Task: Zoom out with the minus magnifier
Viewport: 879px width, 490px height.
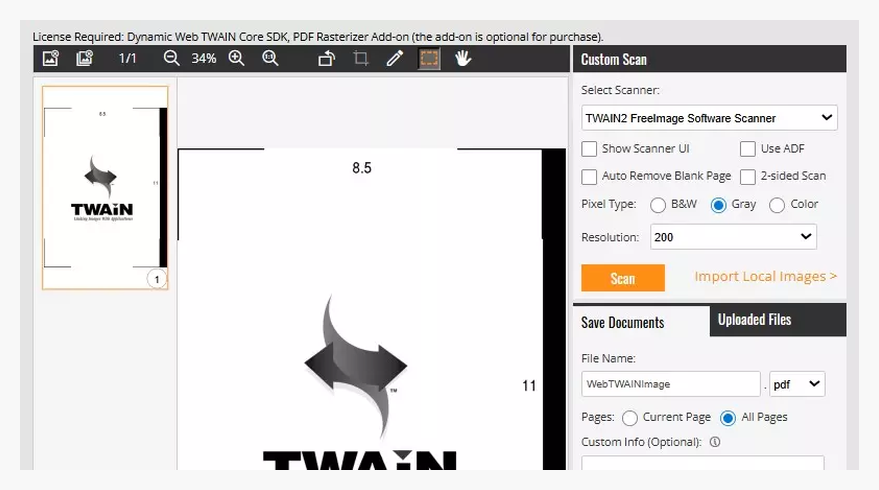Action: (x=172, y=58)
